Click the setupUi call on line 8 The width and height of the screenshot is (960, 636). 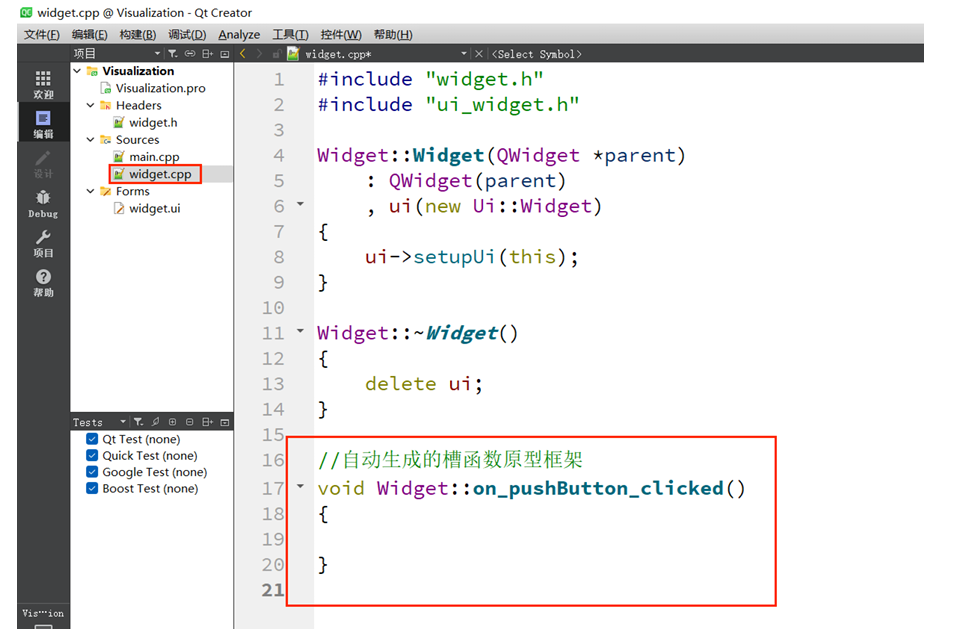454,256
